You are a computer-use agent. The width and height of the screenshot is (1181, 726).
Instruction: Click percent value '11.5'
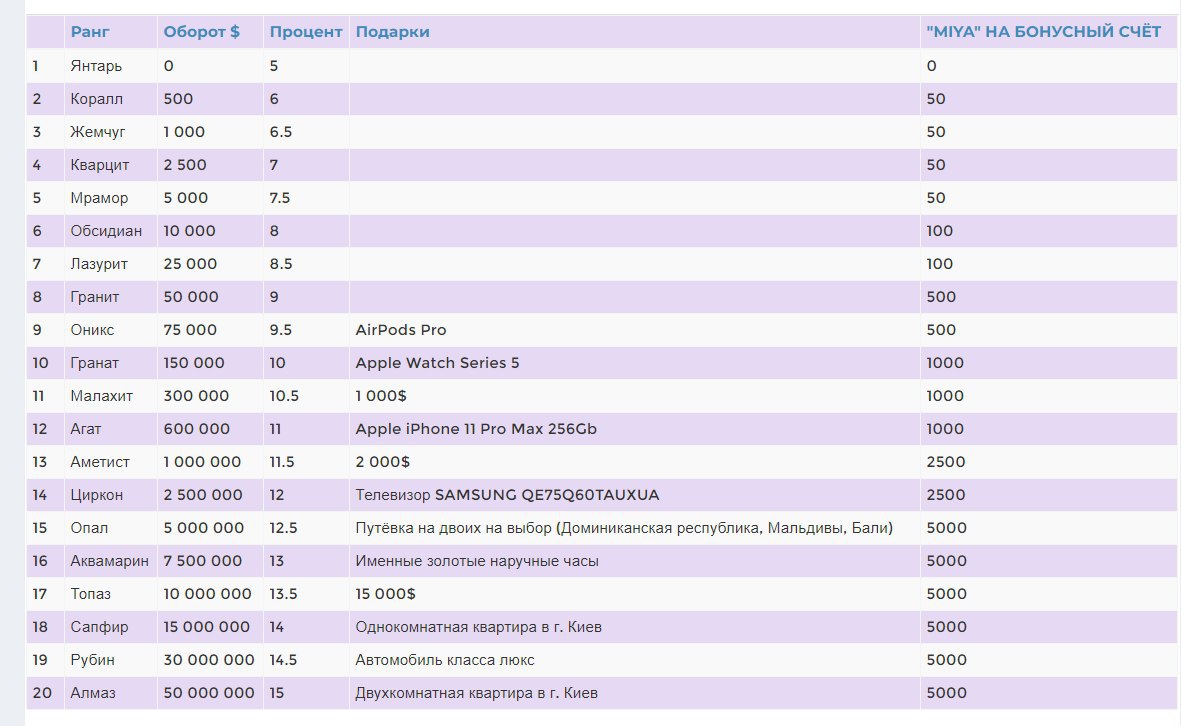(282, 462)
